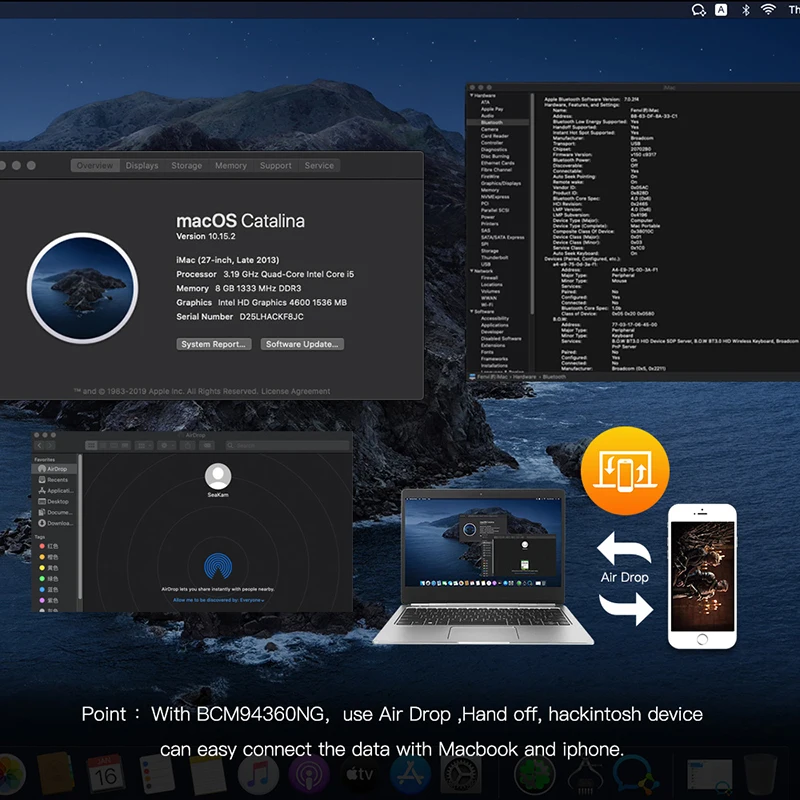Collapse the Software section disclosure triangle
800x800 pixels.
pos(472,311)
